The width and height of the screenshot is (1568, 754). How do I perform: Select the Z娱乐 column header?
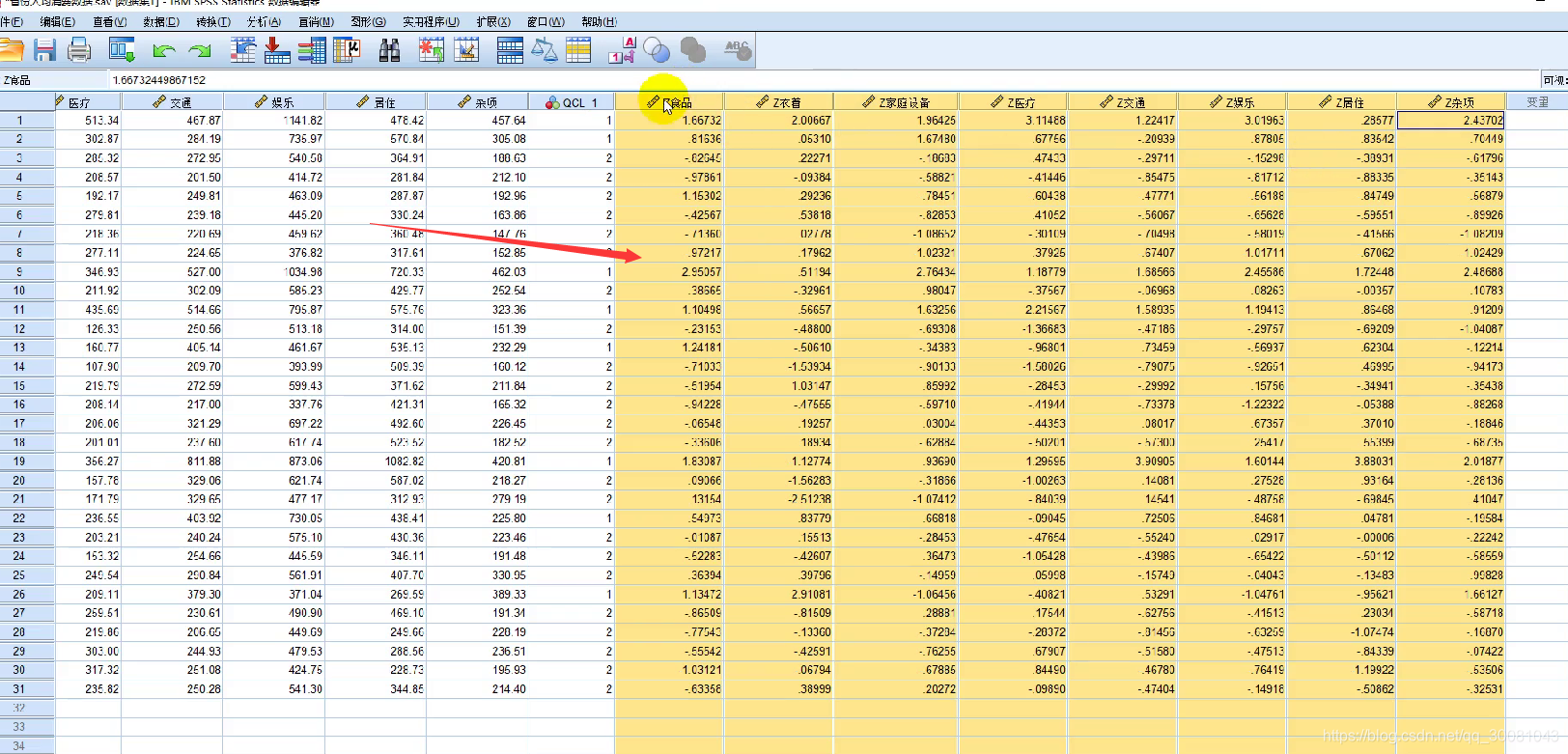1231,101
